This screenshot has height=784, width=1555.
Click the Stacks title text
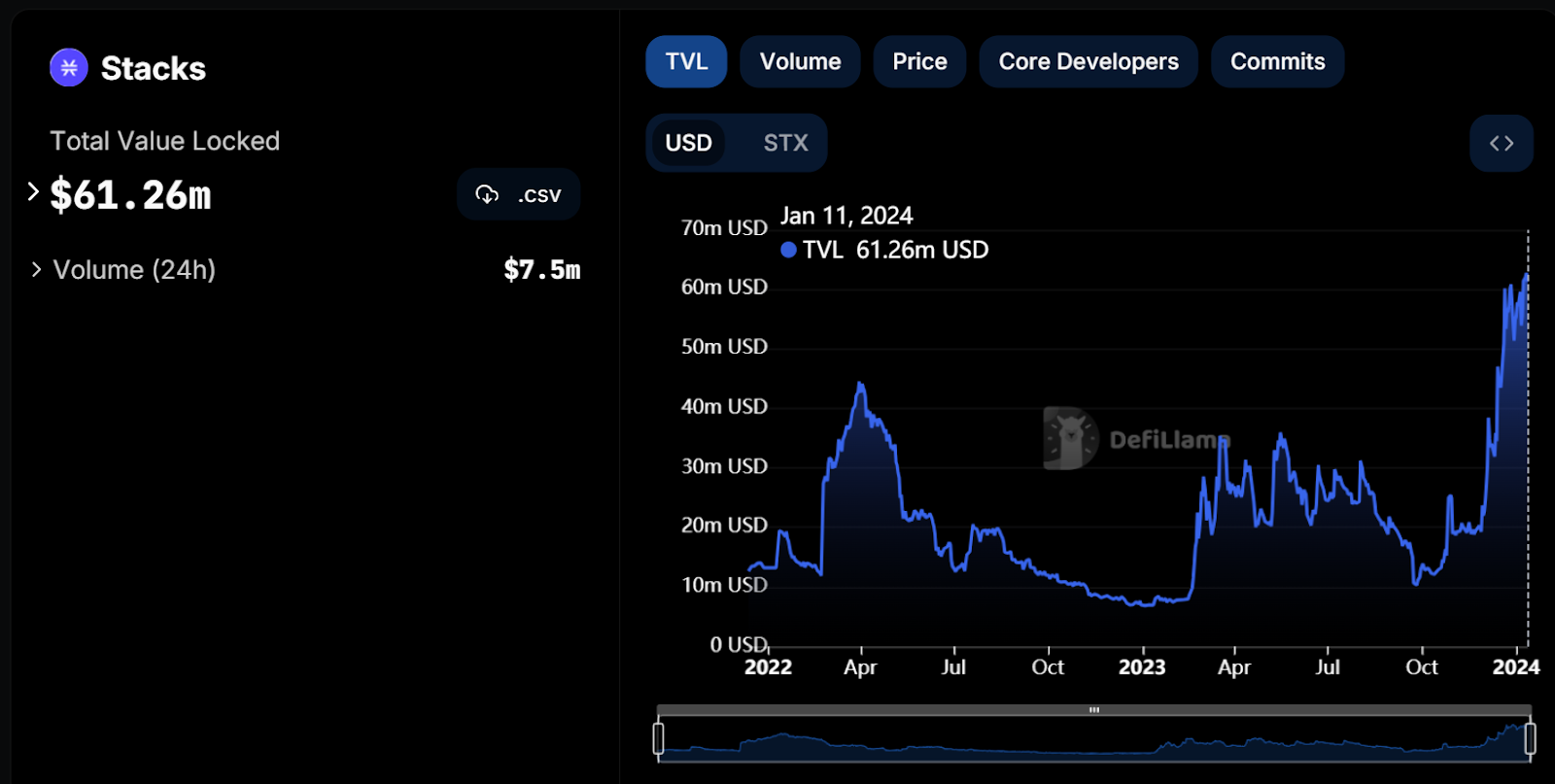pyautogui.click(x=154, y=68)
